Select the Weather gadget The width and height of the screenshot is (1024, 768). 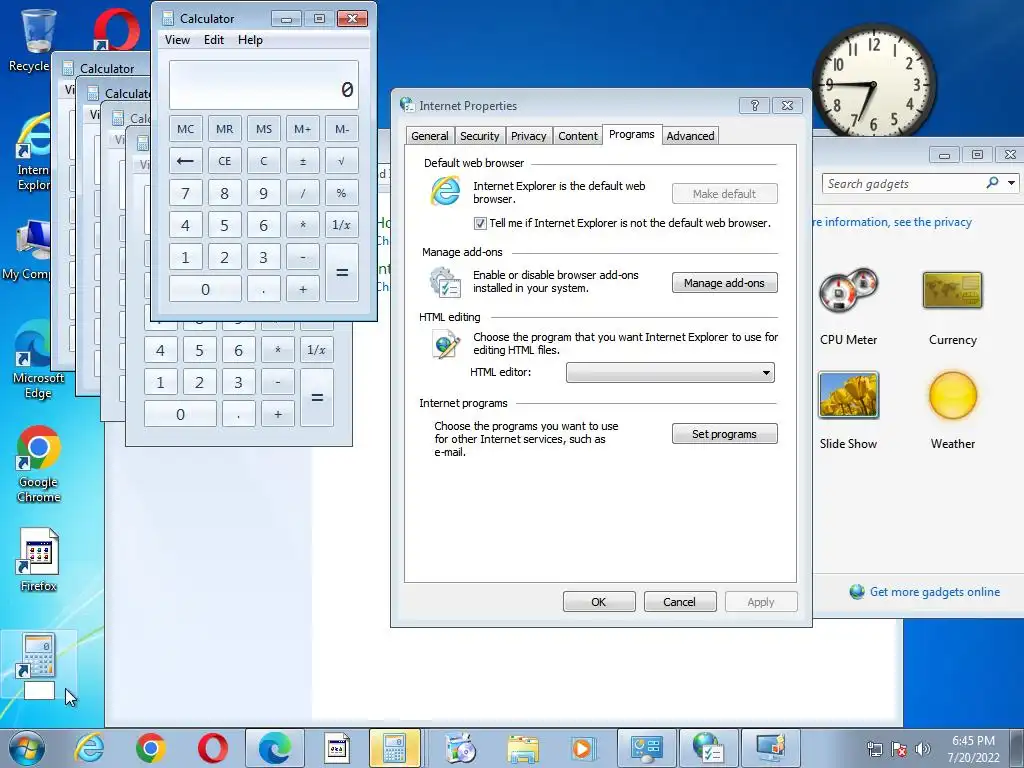pos(953,410)
